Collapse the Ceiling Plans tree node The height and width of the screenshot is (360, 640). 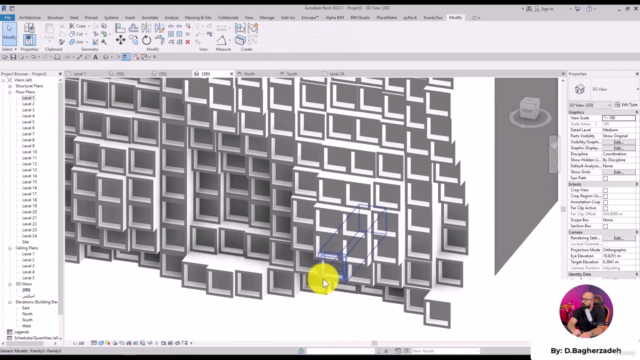tap(10, 248)
